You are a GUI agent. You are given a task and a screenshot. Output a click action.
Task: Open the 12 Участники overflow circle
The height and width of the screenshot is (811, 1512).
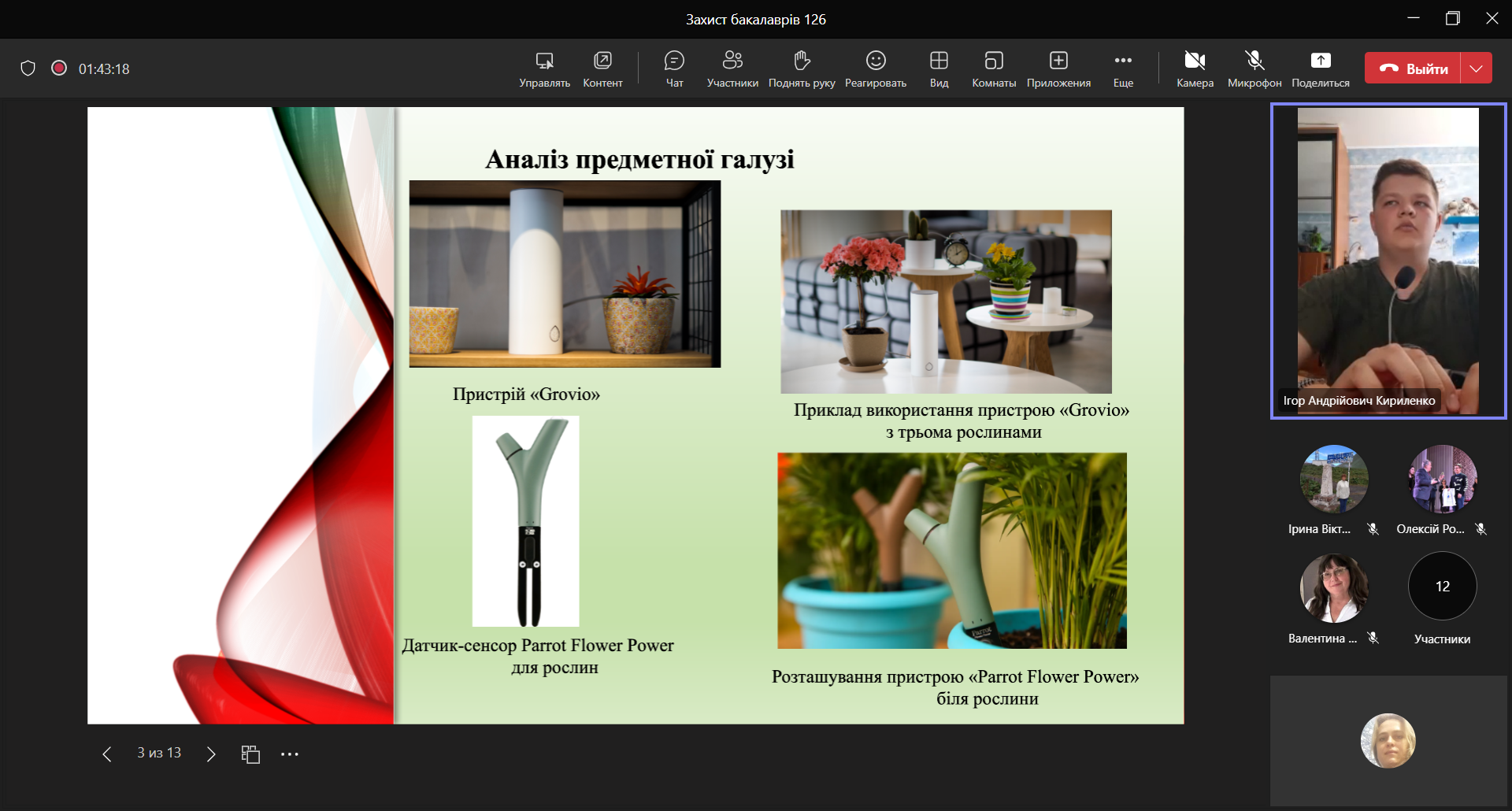[1443, 587]
